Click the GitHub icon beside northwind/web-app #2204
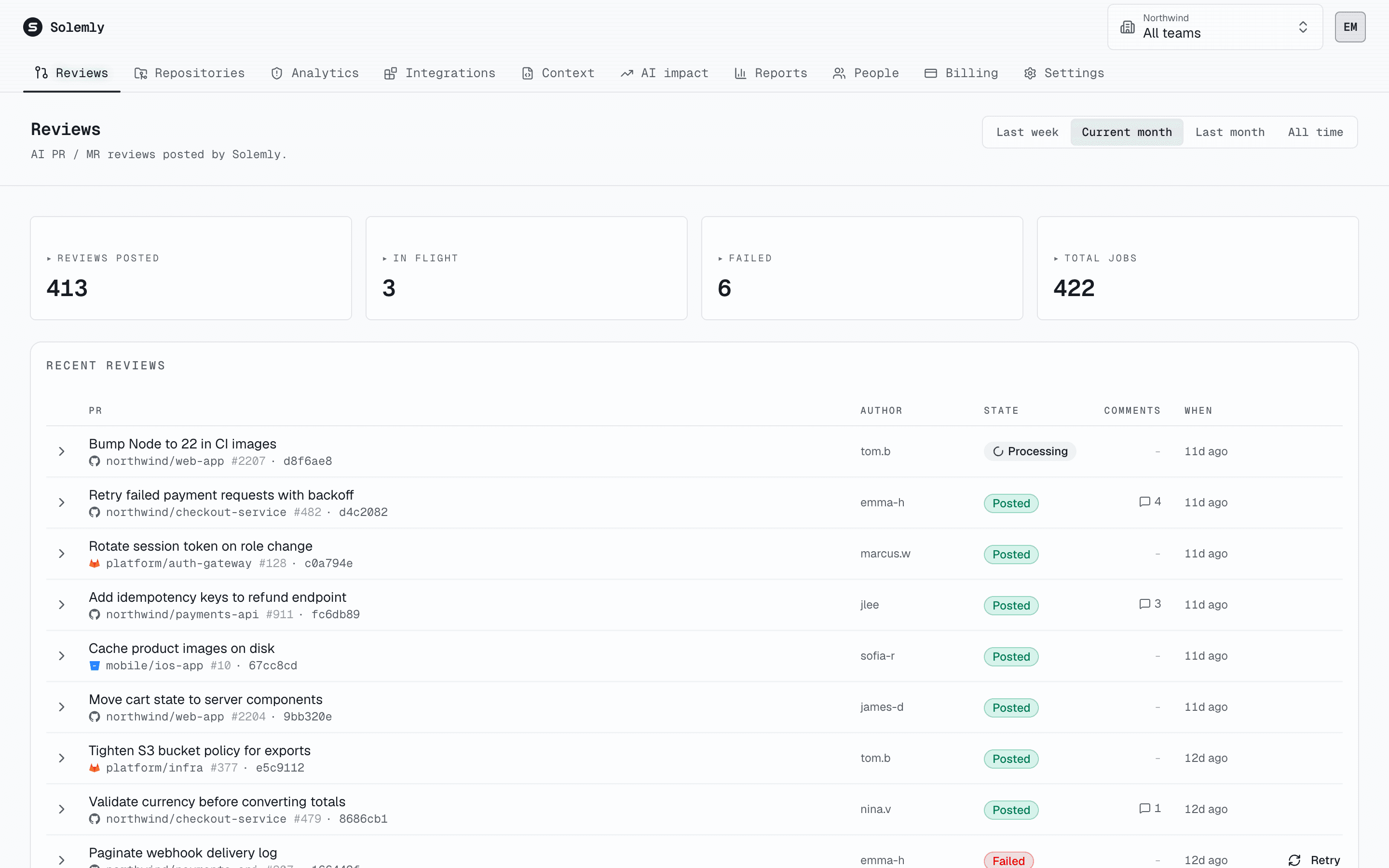 [x=95, y=717]
